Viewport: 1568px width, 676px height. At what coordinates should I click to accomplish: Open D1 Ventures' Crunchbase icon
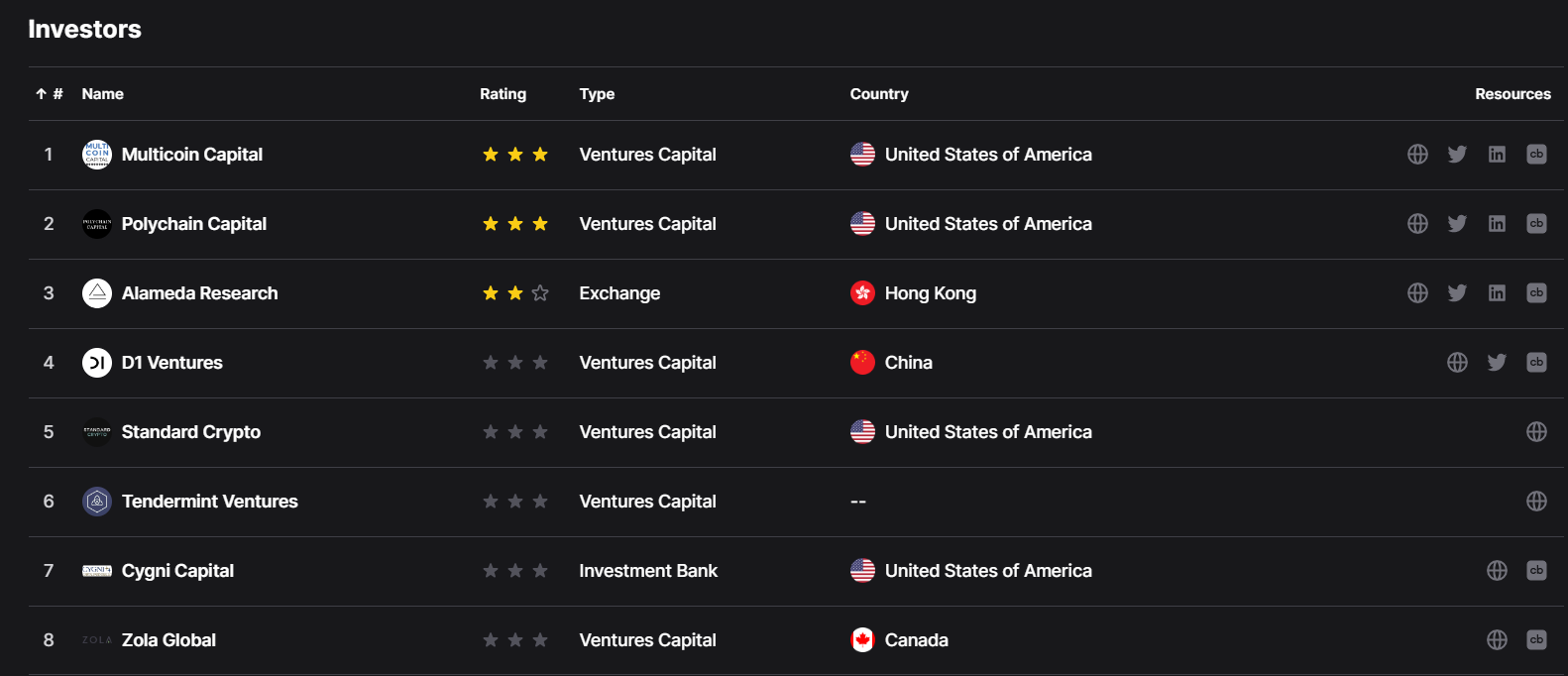1536,363
